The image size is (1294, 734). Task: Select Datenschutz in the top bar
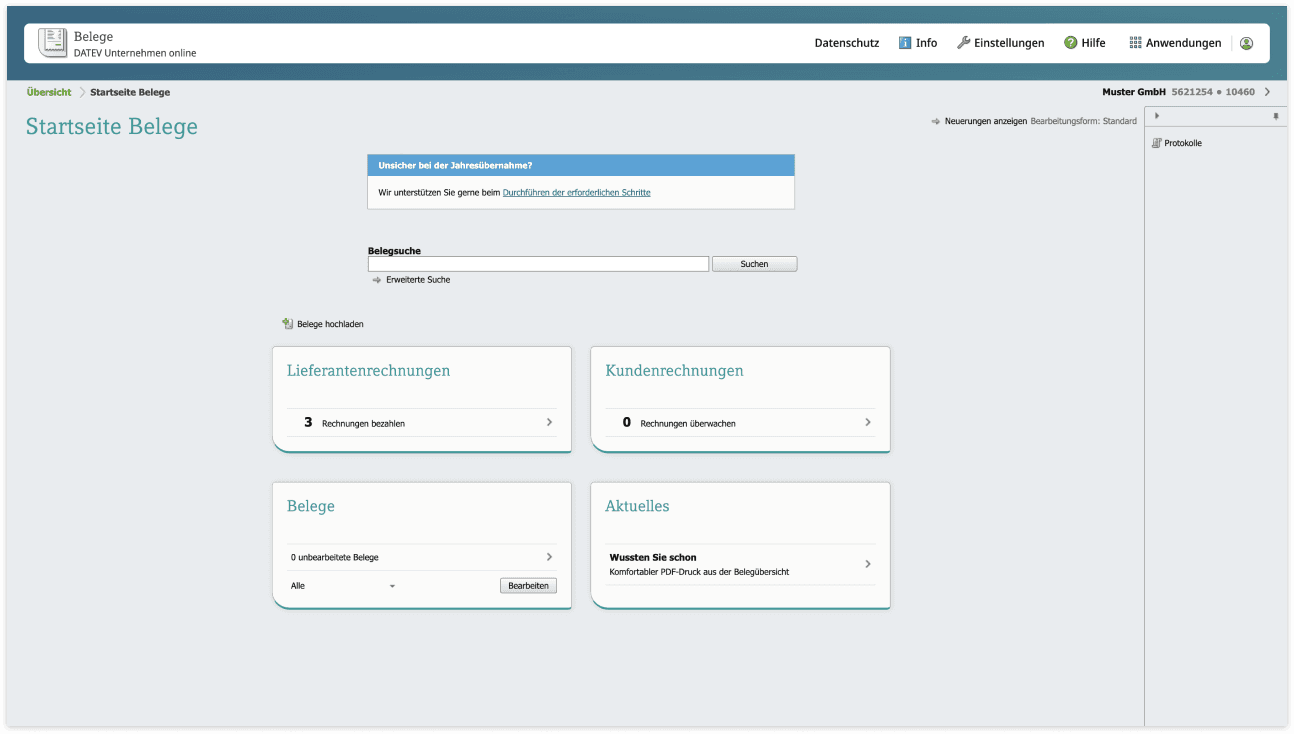coord(846,42)
